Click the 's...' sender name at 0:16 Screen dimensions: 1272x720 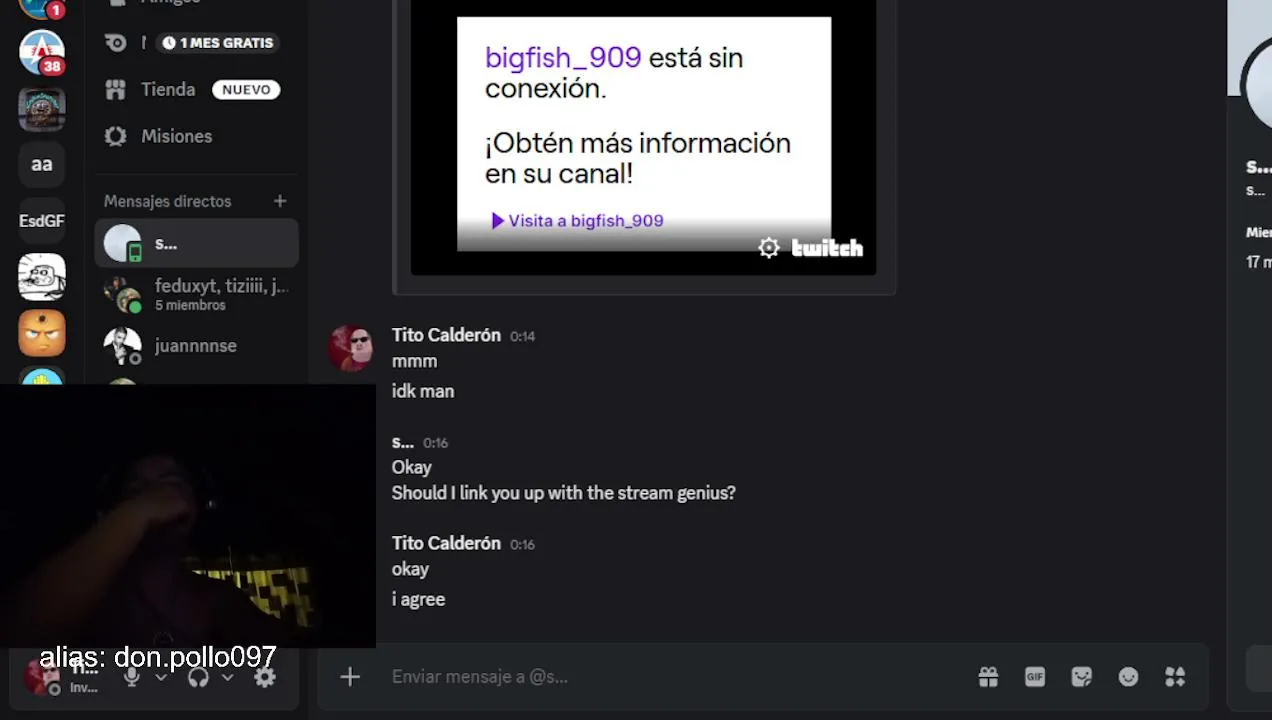point(403,442)
